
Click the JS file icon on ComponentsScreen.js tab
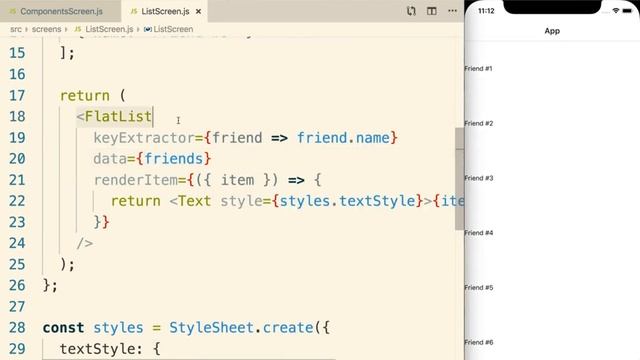pyautogui.click(x=13, y=11)
